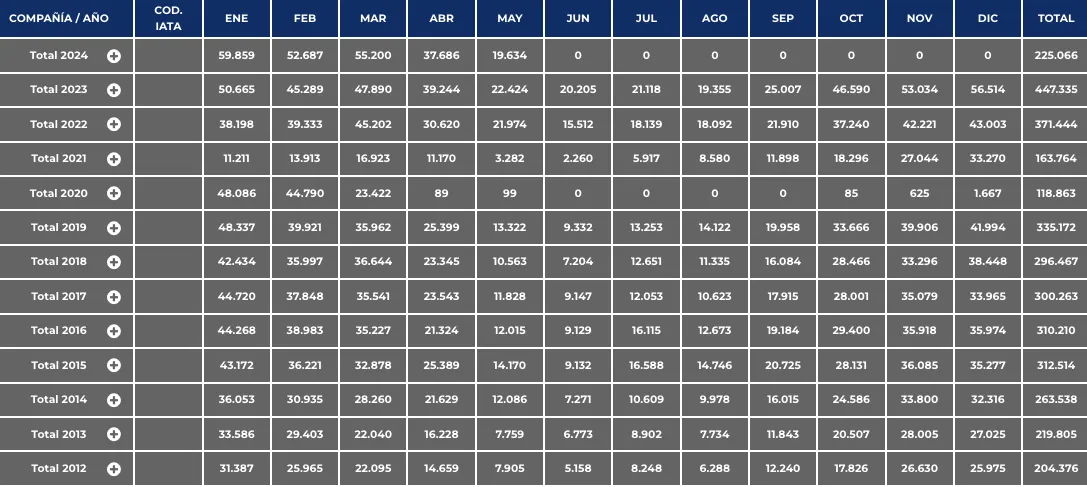This screenshot has height=487, width=1087.
Task: Click the DIC month column header
Action: [988, 19]
